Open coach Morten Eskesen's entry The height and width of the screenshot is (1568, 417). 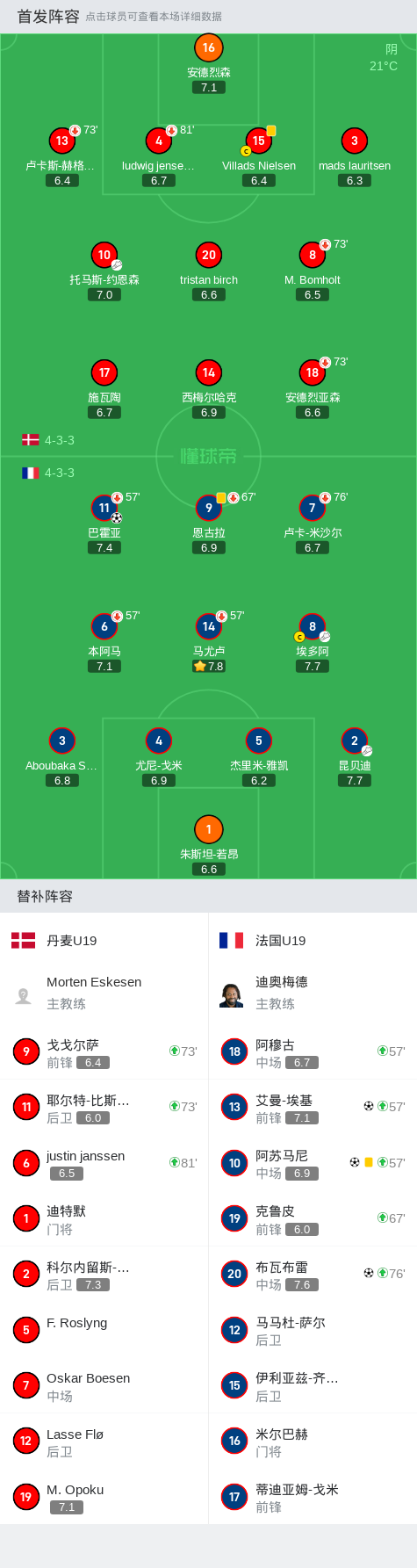click(x=104, y=993)
